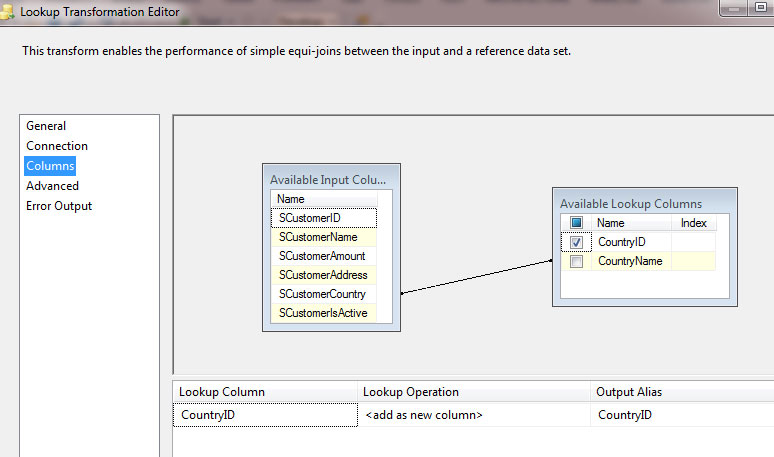Click the Lookup Column grid header
The image size is (774, 457).
pyautogui.click(x=265, y=392)
